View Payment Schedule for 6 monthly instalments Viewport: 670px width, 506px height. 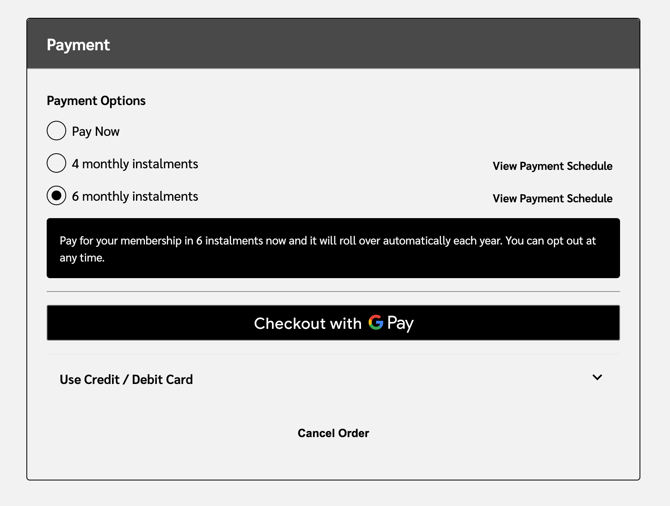pos(552,198)
